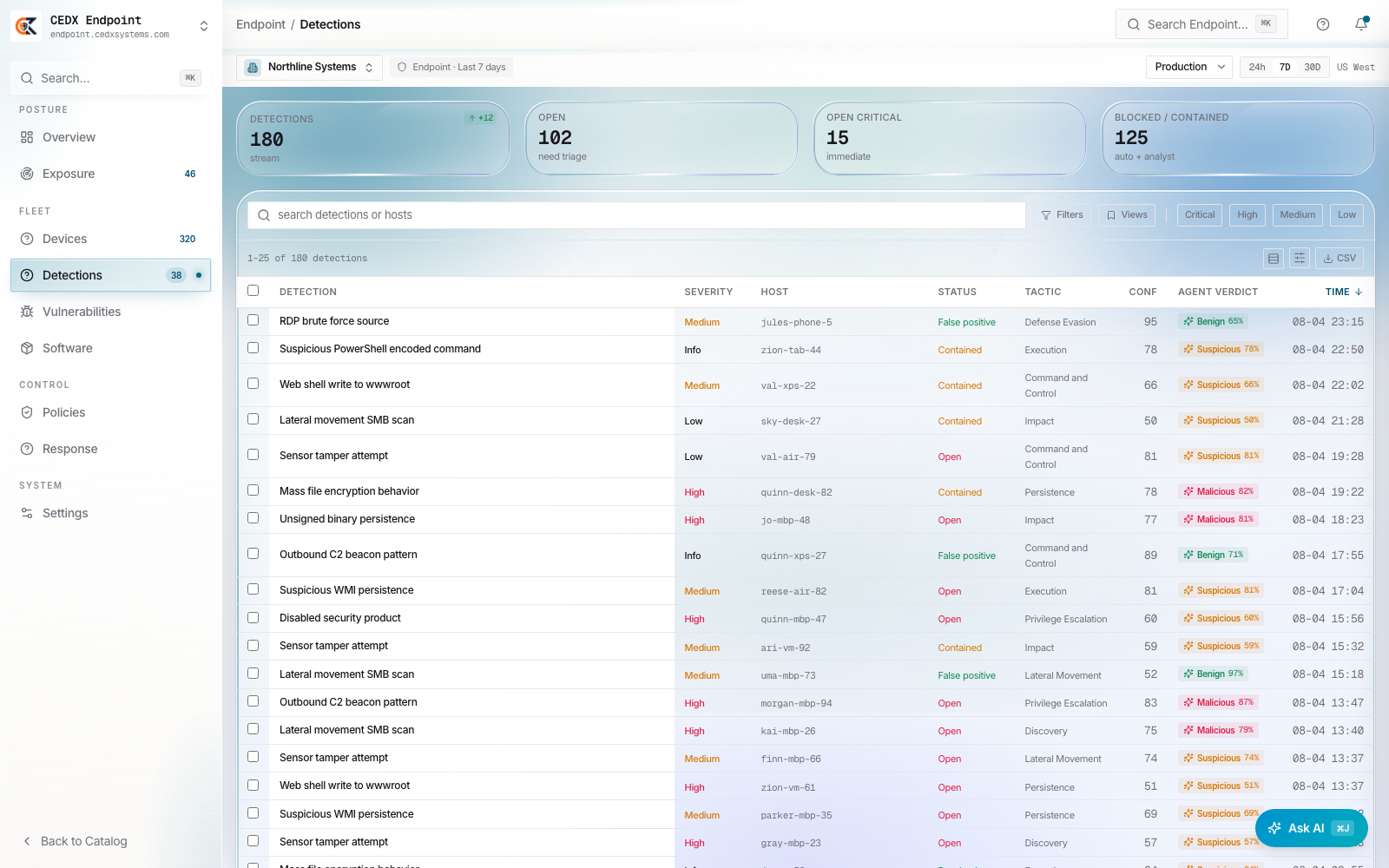Click the CSV download icon

(x=1328, y=259)
